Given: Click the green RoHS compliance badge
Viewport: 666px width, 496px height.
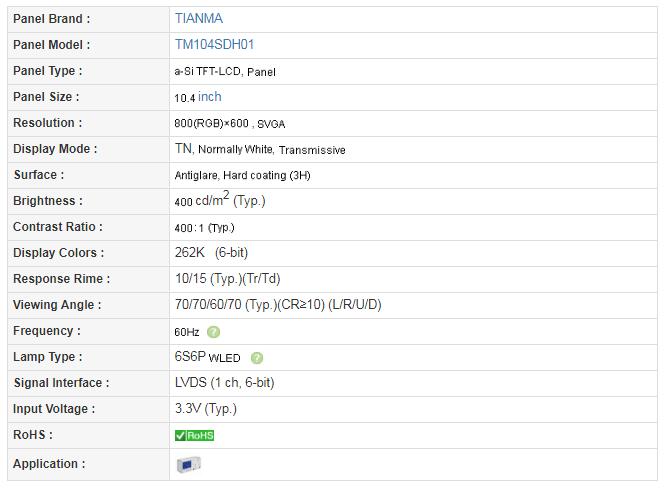Looking at the screenshot, I should [195, 435].
